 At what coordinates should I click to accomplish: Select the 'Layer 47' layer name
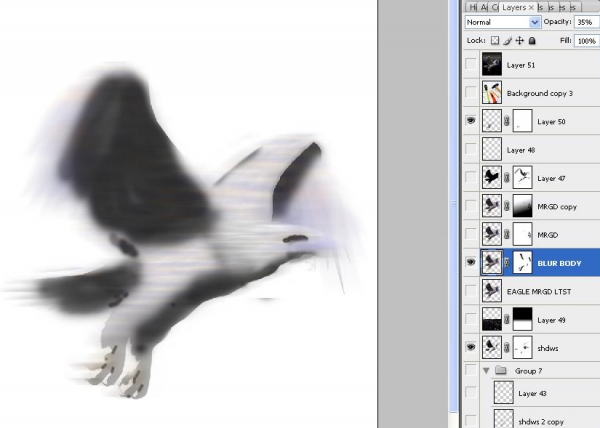(x=551, y=178)
